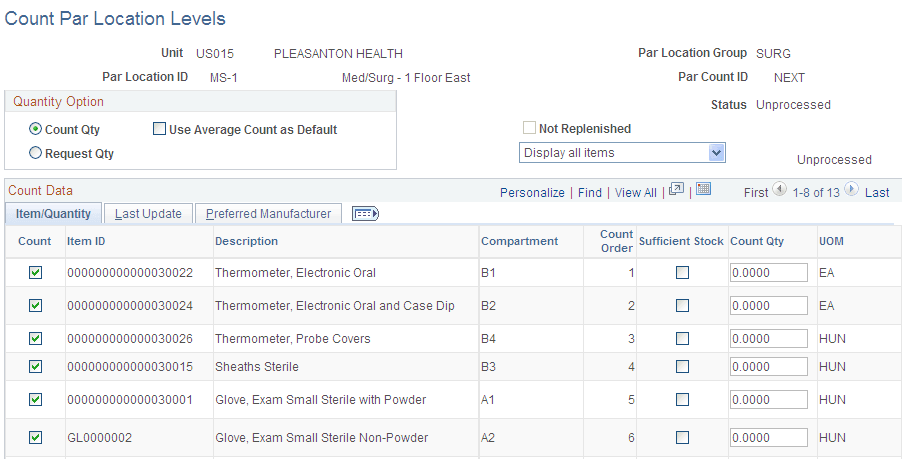Uncheck Count for item GL0000002
902x459 pixels.
[36, 438]
